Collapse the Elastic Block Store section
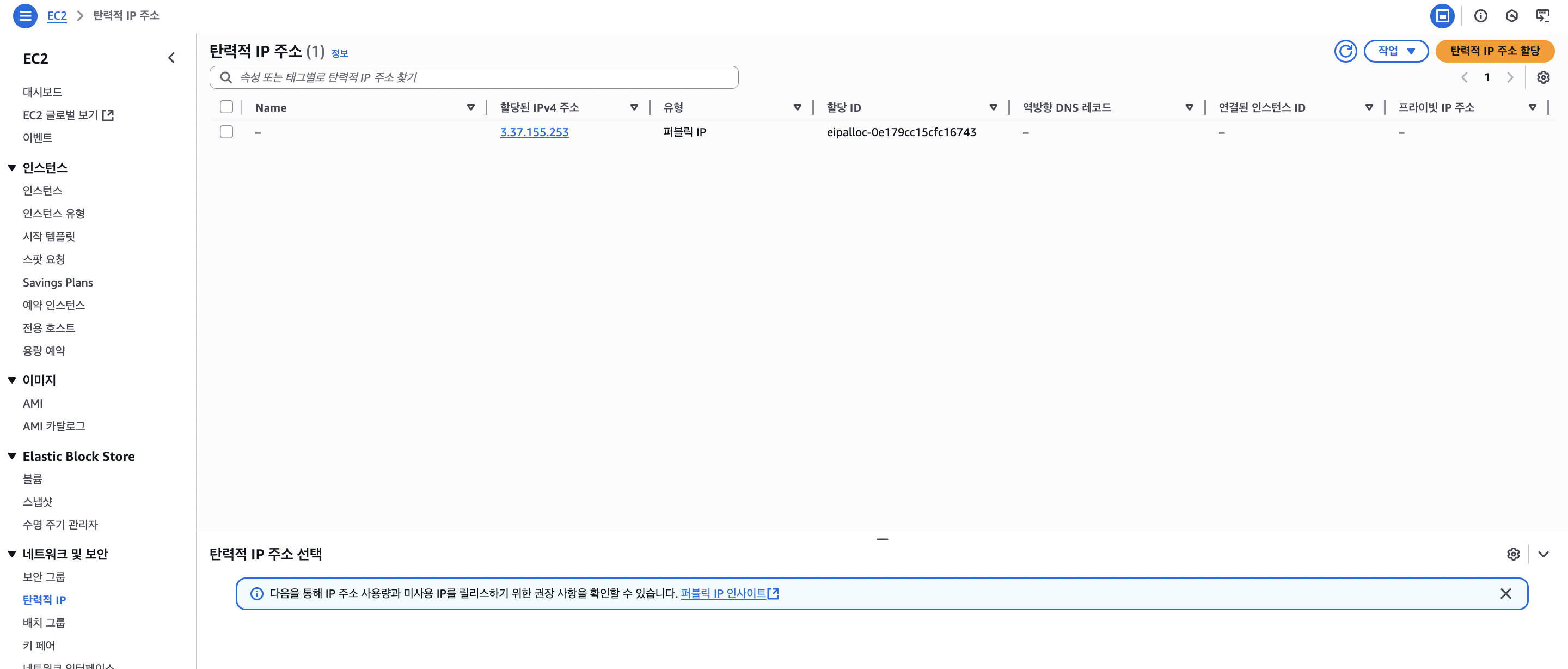The width and height of the screenshot is (1568, 669). click(11, 457)
